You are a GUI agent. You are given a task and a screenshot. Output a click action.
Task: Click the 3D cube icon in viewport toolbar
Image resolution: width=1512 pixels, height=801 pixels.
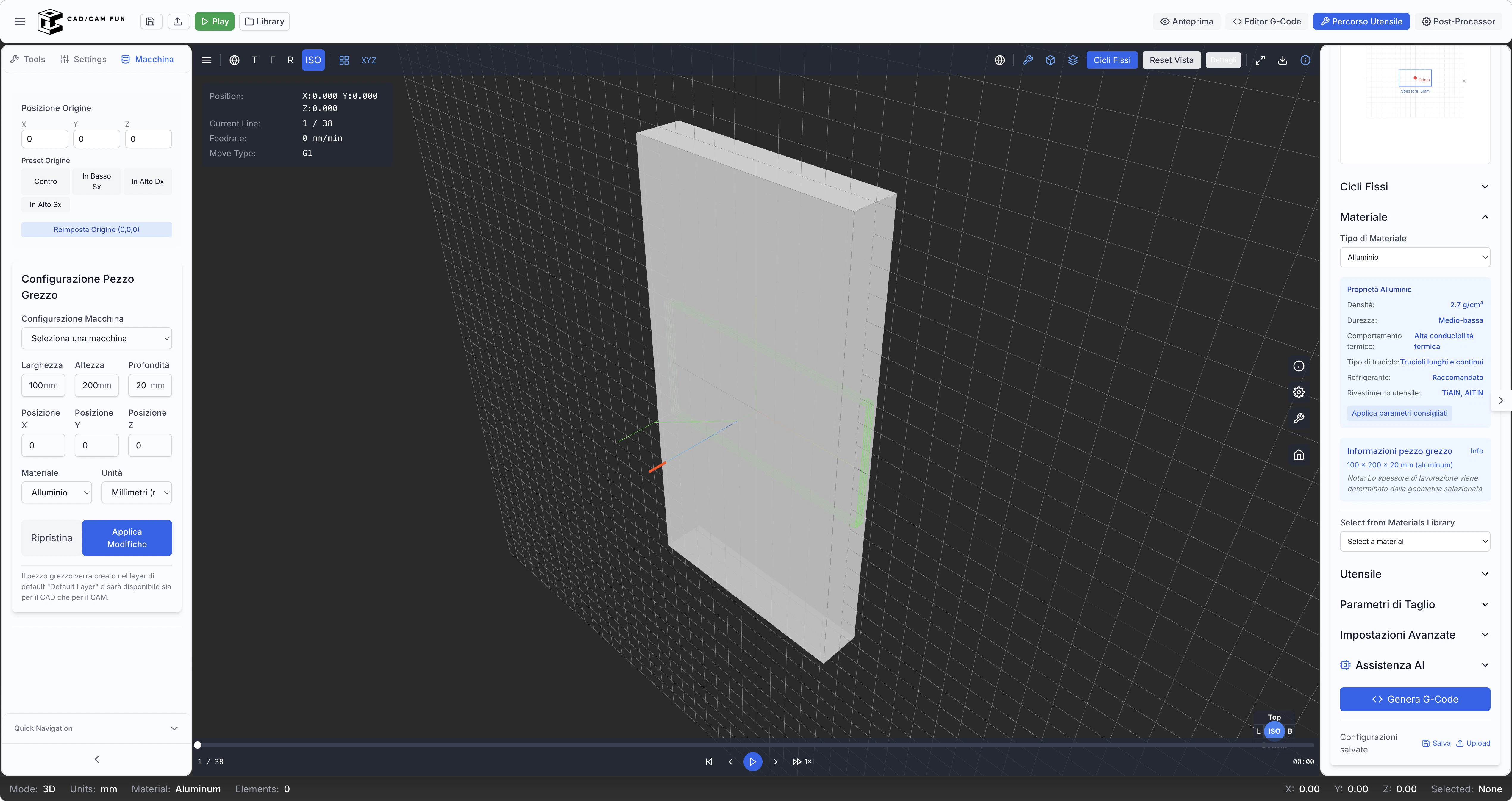(1050, 60)
